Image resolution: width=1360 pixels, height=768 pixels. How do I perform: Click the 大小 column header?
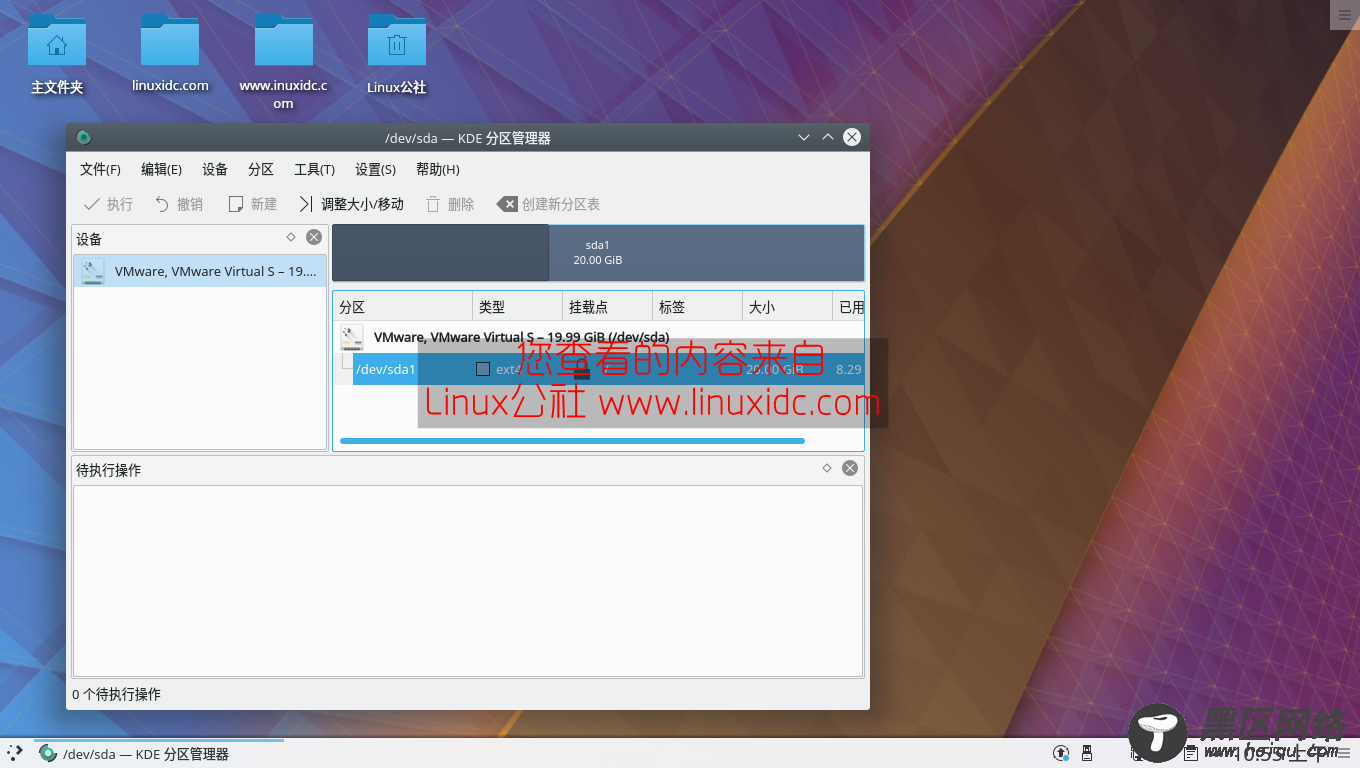coord(787,307)
